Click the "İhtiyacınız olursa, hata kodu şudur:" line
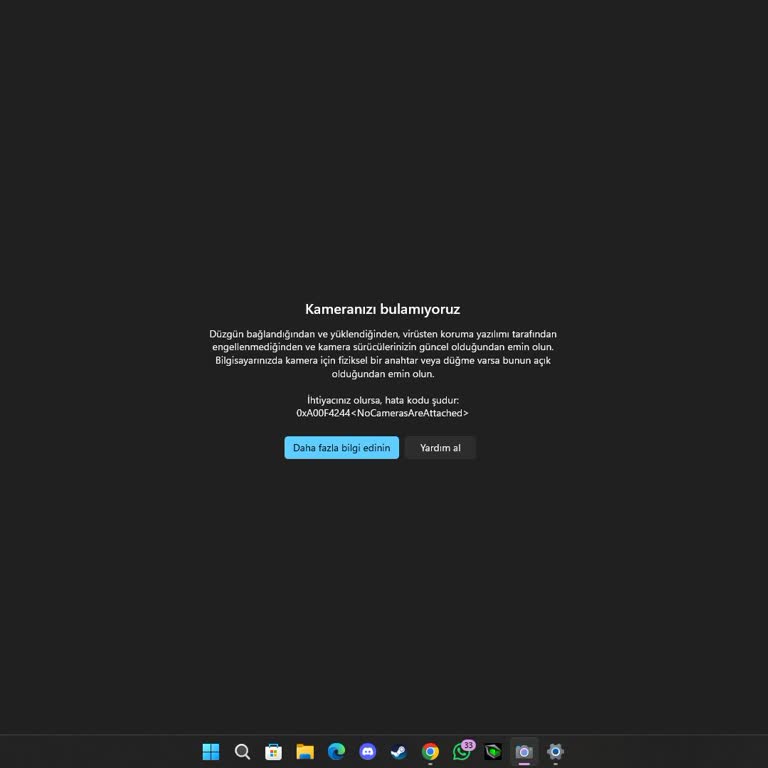 (383, 400)
